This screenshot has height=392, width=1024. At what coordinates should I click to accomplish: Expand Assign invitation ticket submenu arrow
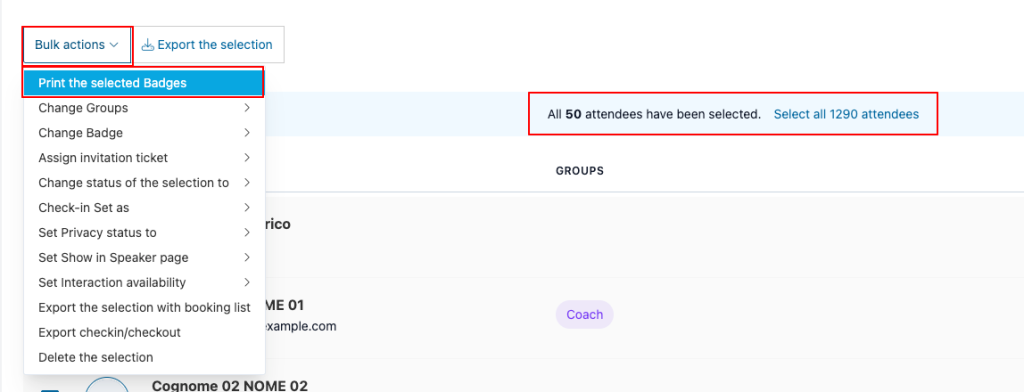coord(247,157)
